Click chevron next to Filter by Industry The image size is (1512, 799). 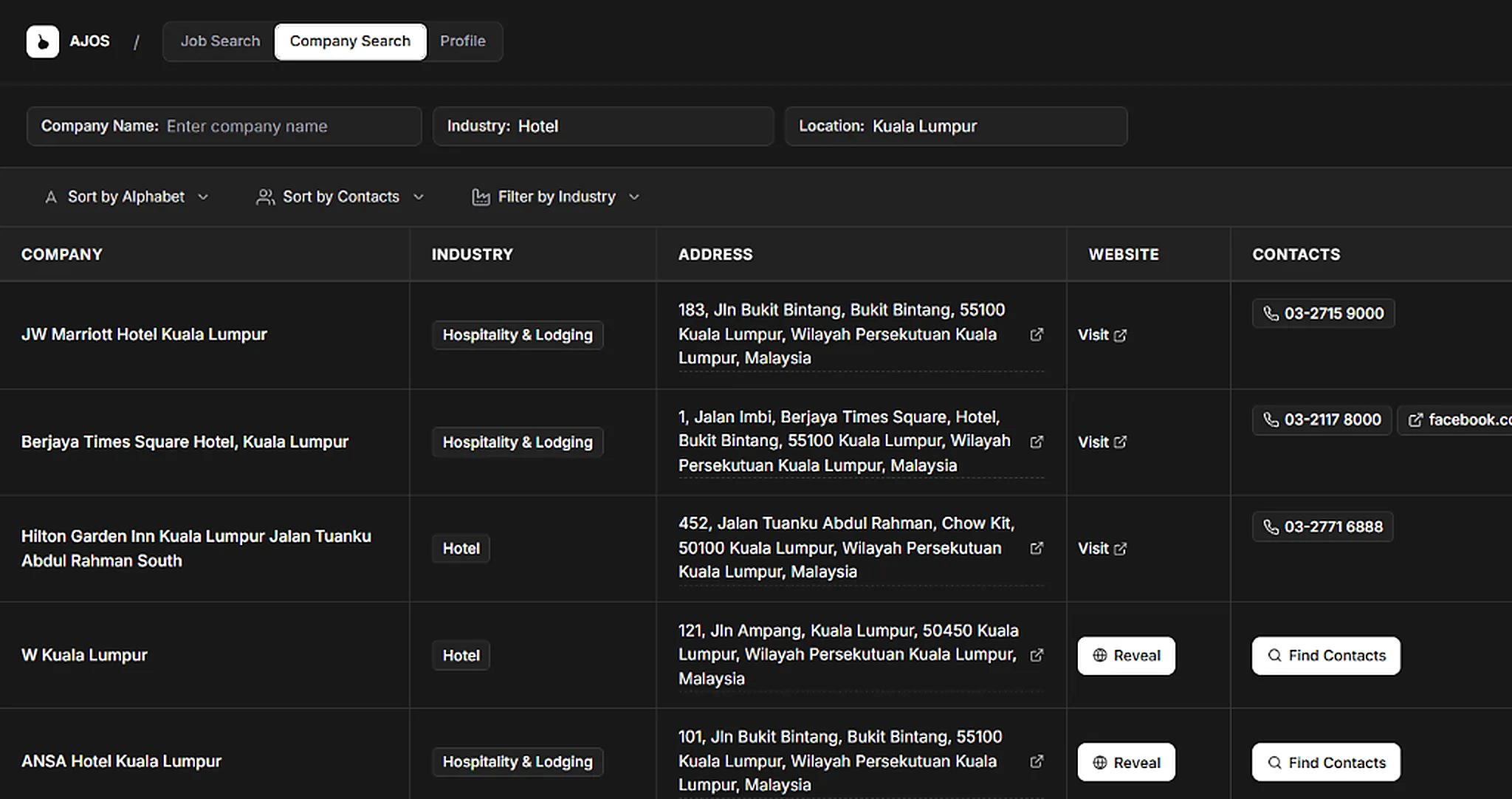tap(634, 197)
